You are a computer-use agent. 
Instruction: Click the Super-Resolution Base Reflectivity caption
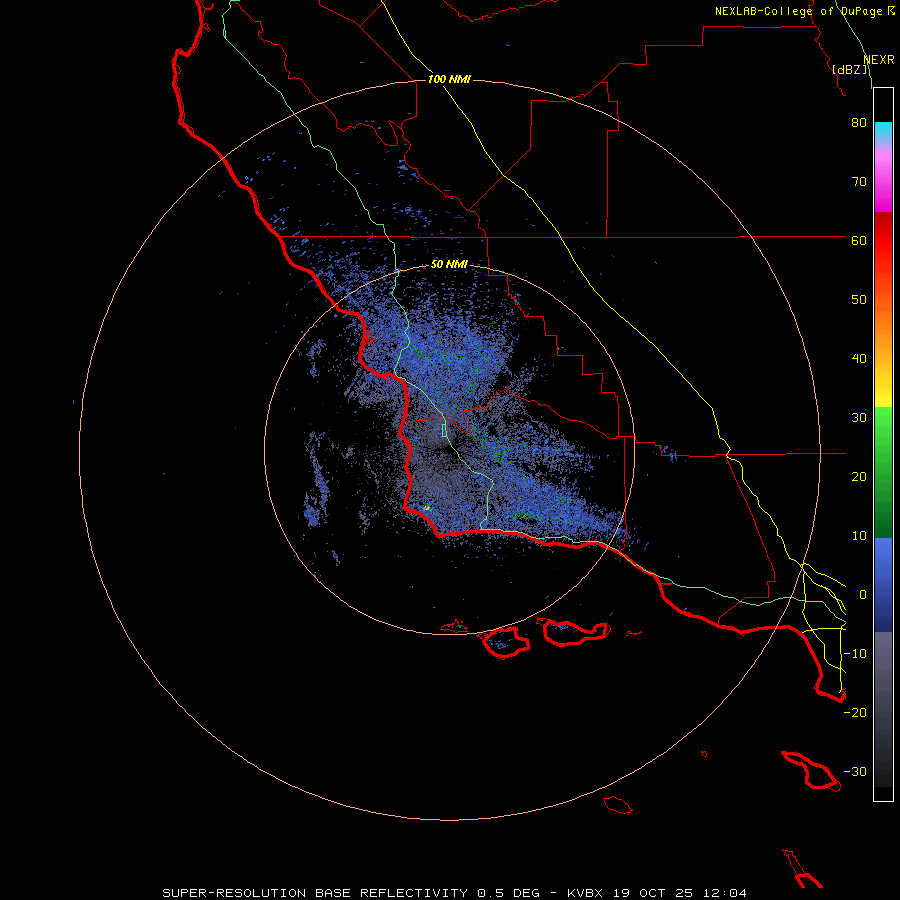455,893
